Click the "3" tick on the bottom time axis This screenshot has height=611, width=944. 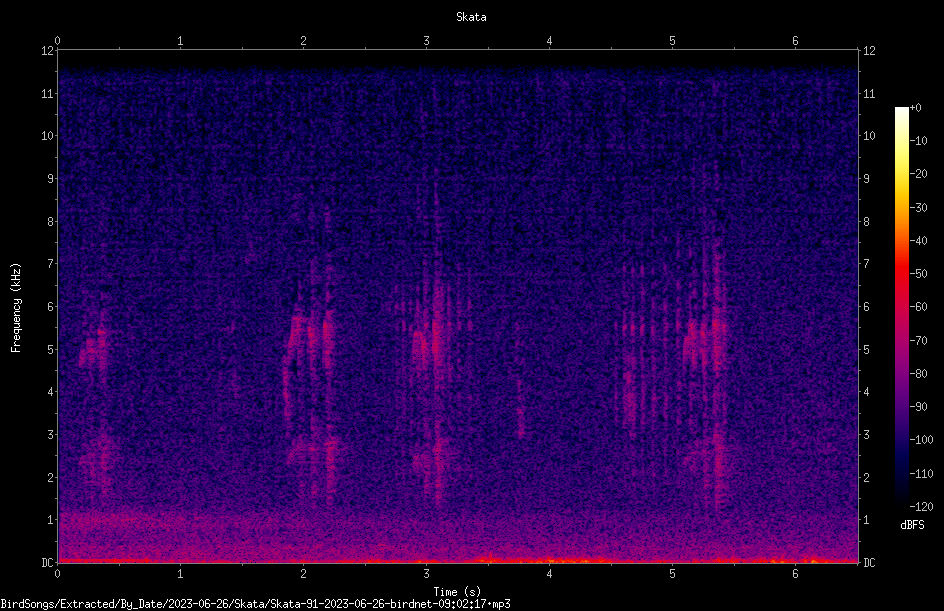coord(426,574)
